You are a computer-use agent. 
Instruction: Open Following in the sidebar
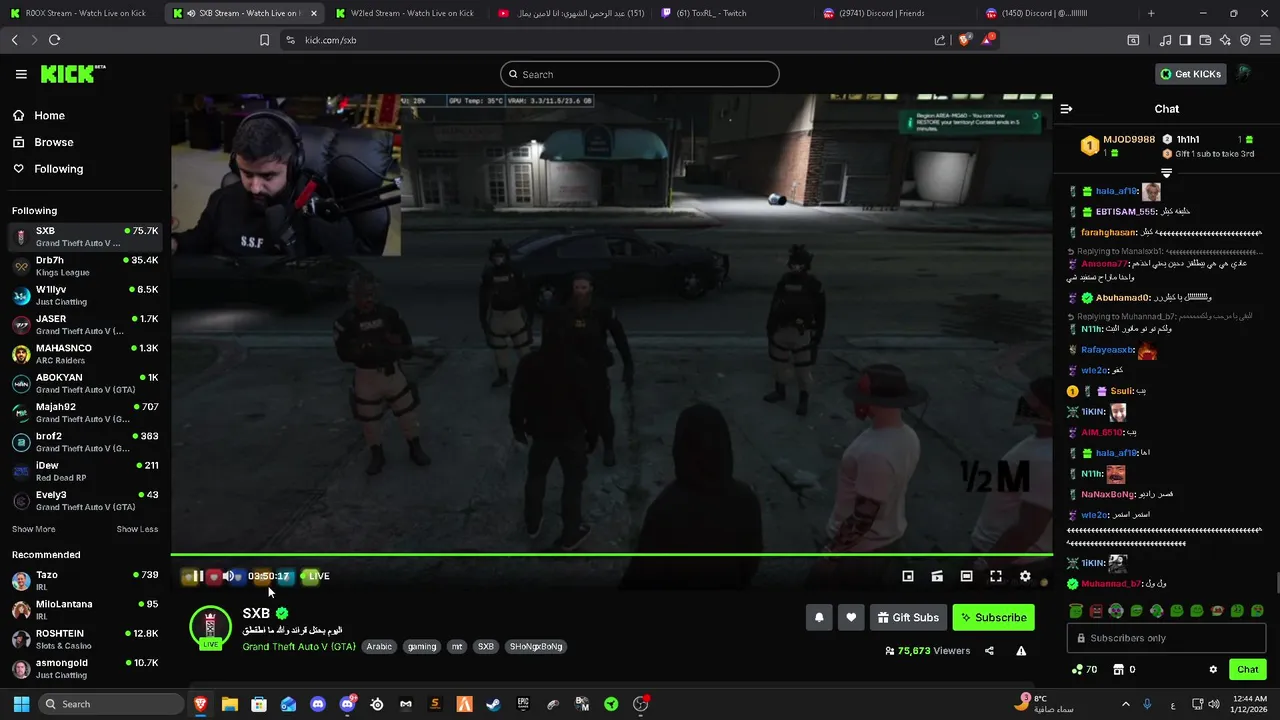(x=58, y=169)
